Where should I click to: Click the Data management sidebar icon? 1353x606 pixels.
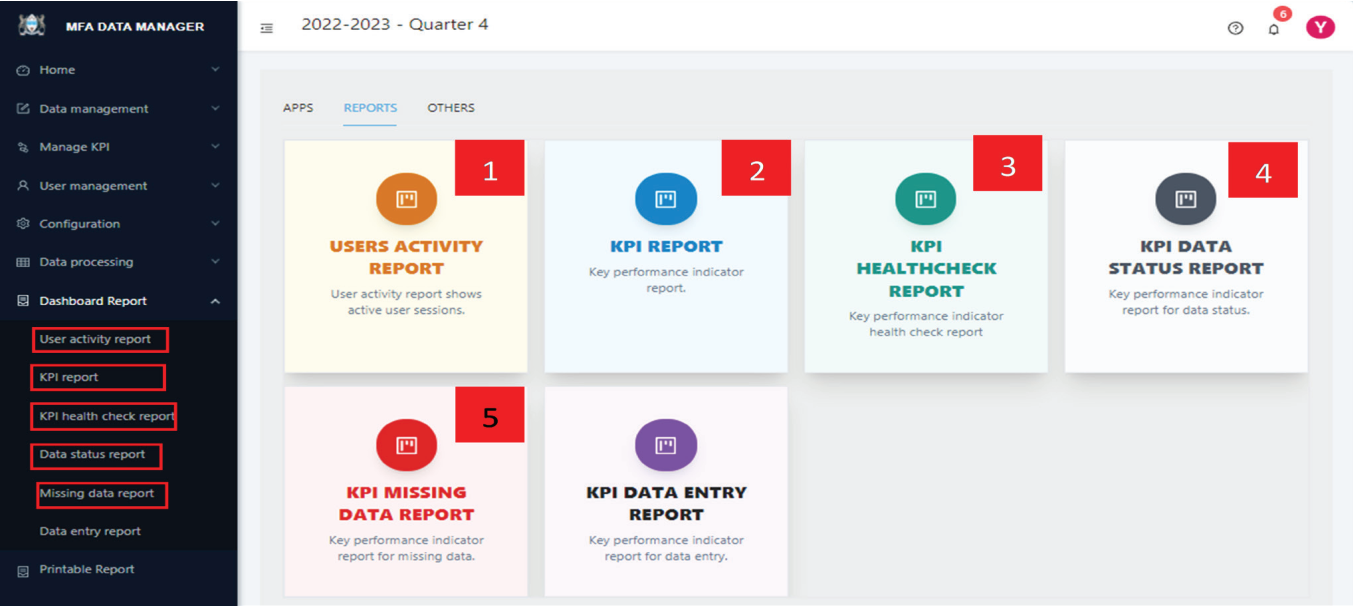point(23,109)
